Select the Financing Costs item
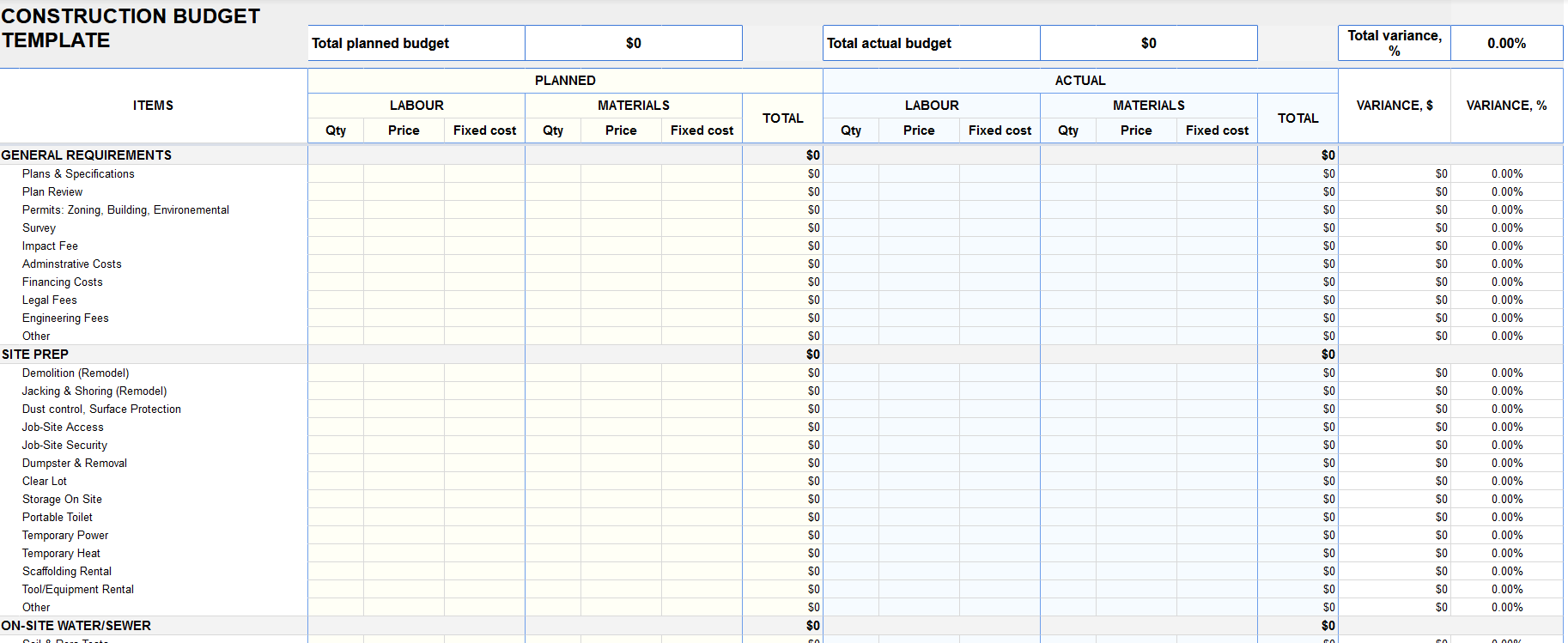Viewport: 1568px width, 643px height. tap(63, 282)
